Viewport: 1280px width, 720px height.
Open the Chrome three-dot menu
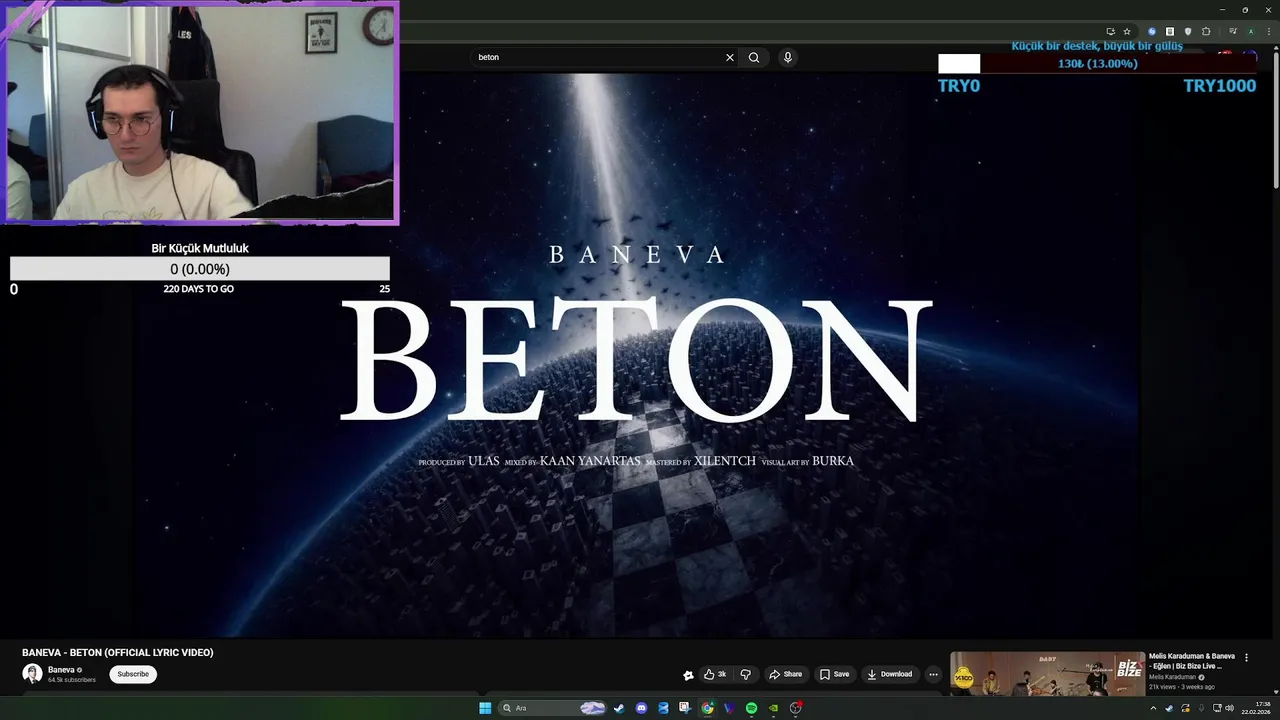(1269, 31)
